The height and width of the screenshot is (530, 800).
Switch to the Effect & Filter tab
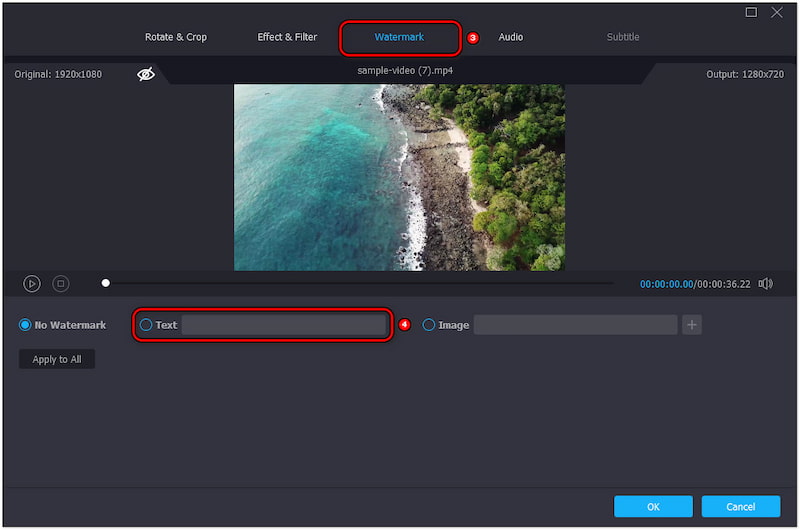[x=287, y=37]
